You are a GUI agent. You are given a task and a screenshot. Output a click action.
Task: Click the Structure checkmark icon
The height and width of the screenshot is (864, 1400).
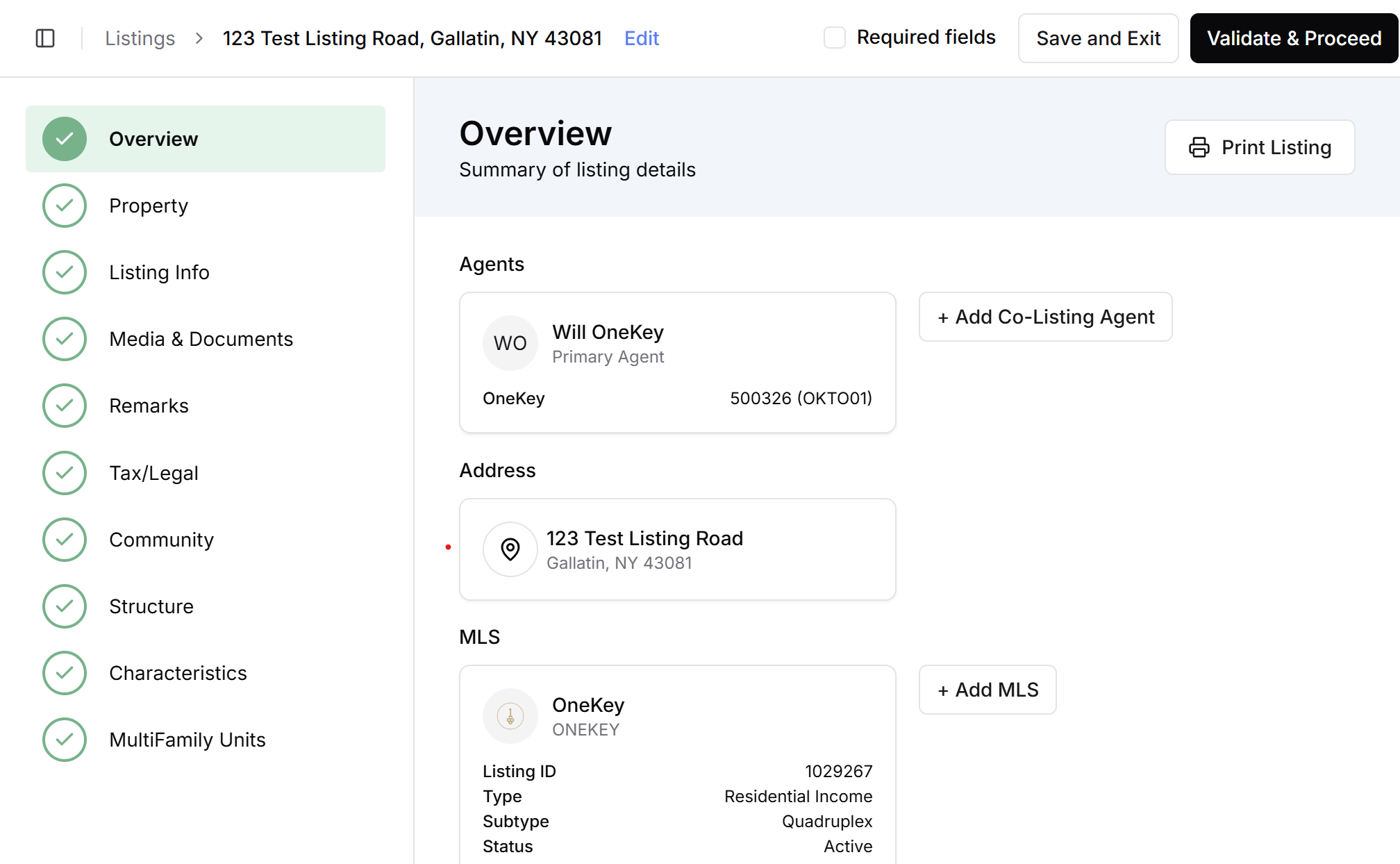65,606
